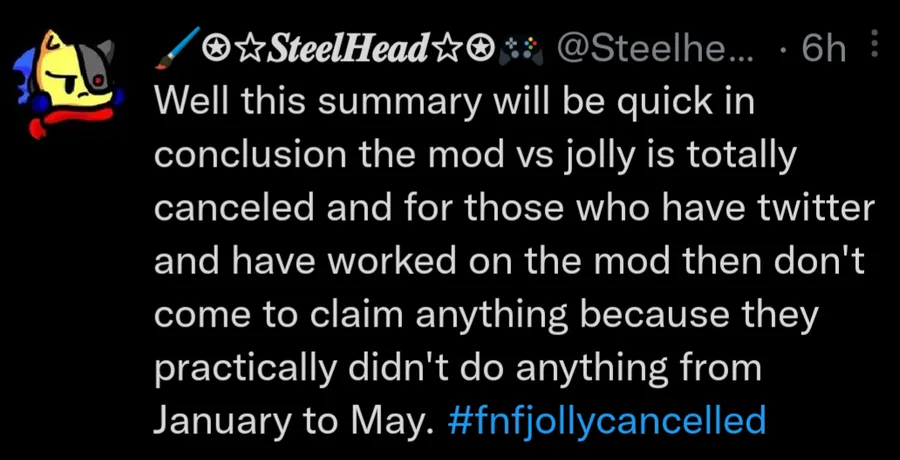The height and width of the screenshot is (460, 900).
Task: Click the game controller emoji after the name
Action: pyautogui.click(x=521, y=51)
